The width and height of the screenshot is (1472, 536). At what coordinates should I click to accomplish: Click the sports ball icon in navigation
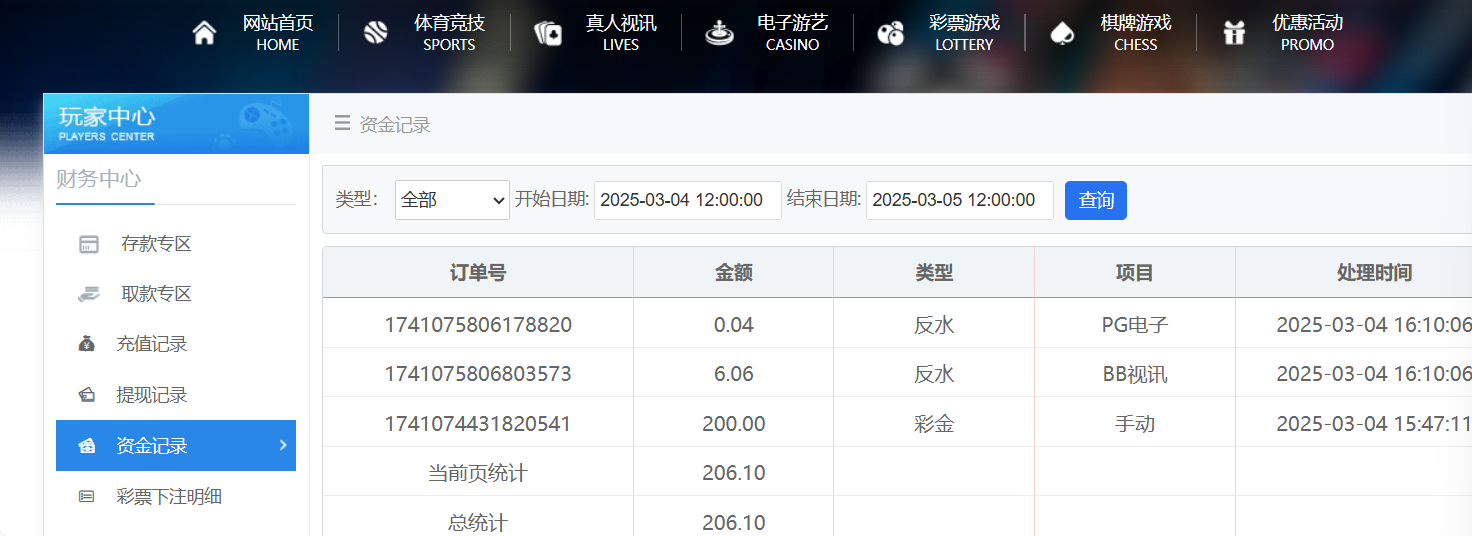click(375, 33)
